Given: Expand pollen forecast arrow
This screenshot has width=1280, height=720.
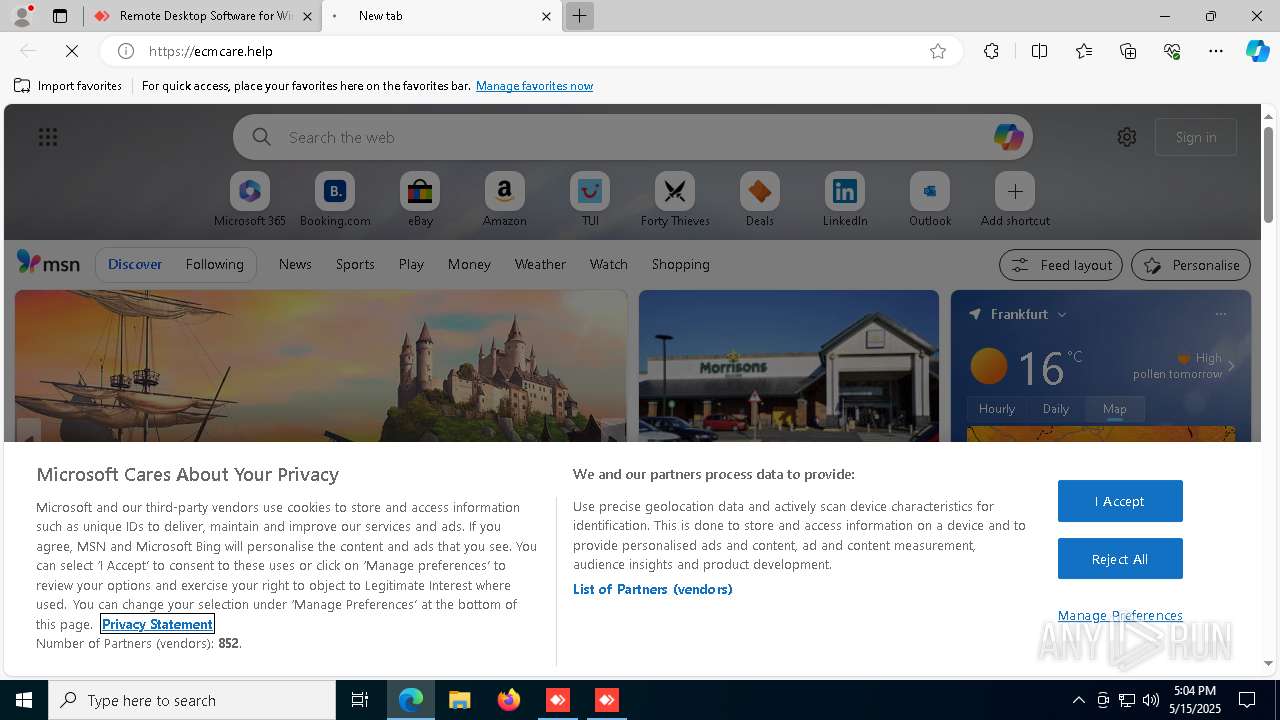Looking at the screenshot, I should (1231, 366).
